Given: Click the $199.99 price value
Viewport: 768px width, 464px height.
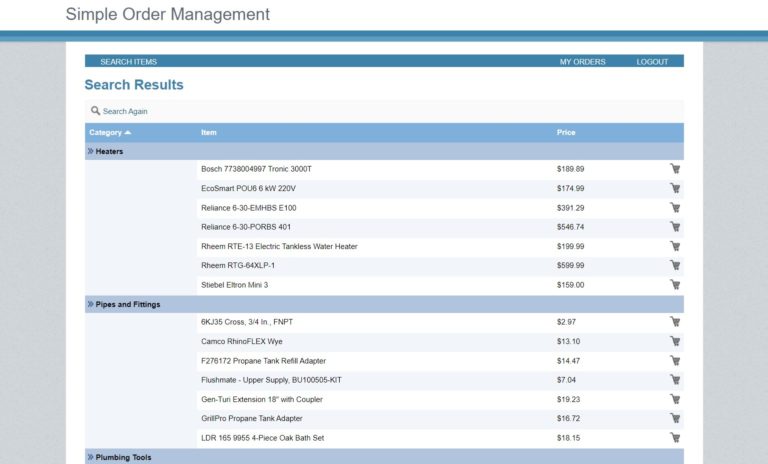Looking at the screenshot, I should [570, 246].
